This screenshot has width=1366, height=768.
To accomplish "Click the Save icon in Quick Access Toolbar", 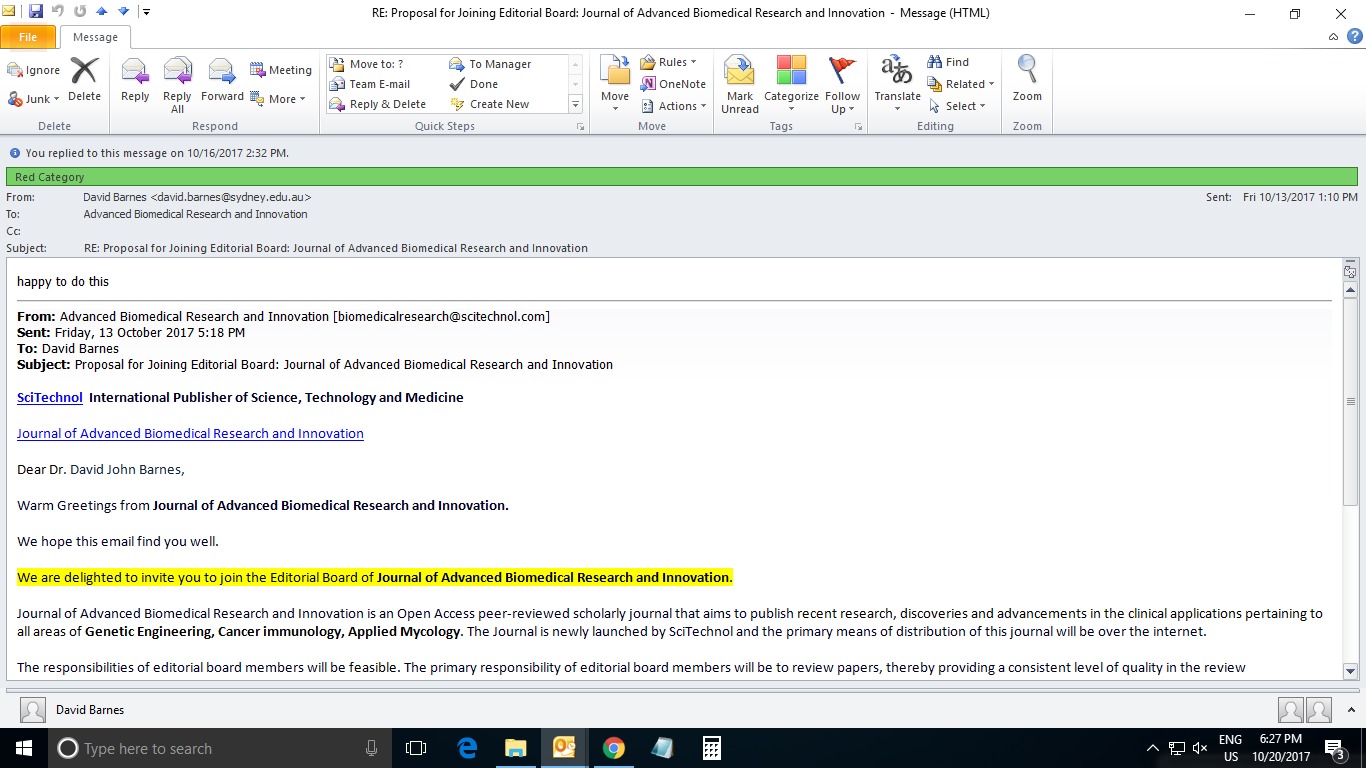I will pyautogui.click(x=36, y=12).
